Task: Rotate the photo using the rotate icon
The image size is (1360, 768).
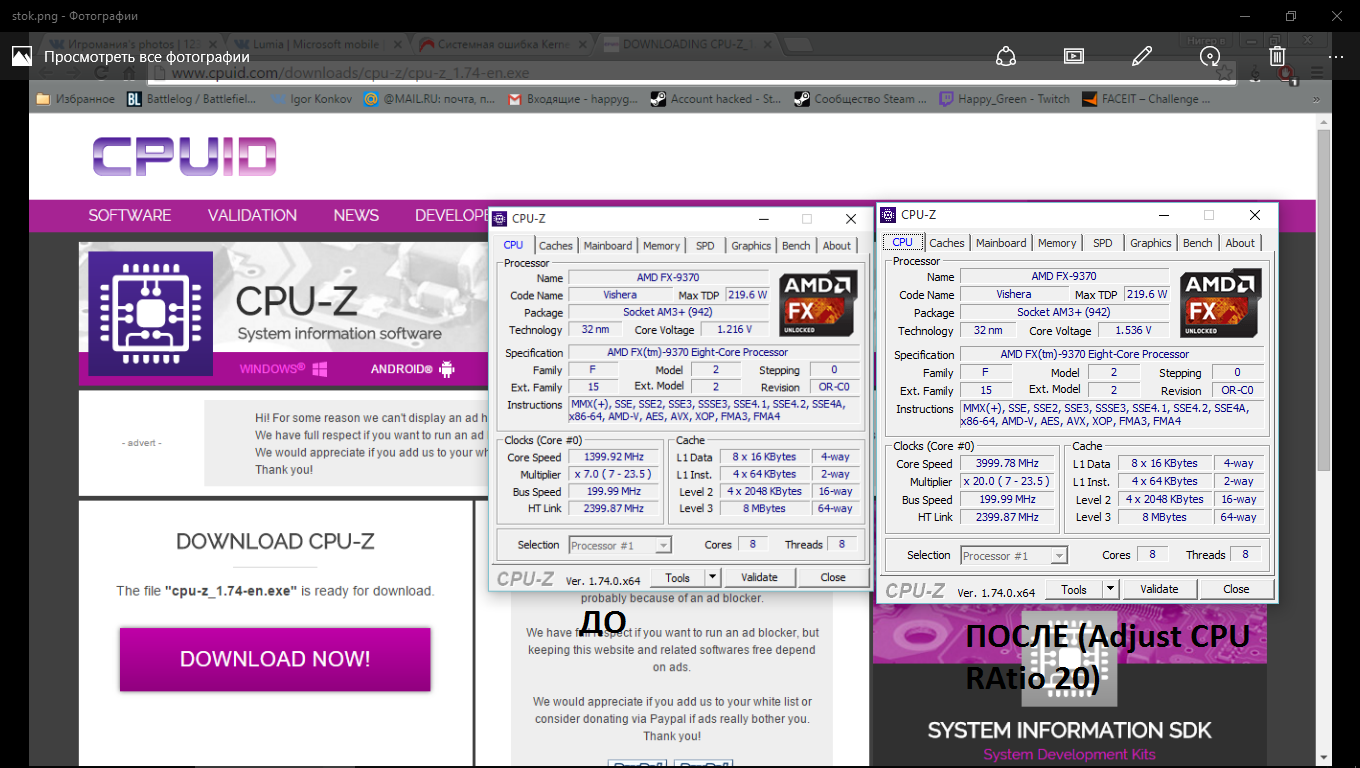Action: 1210,56
